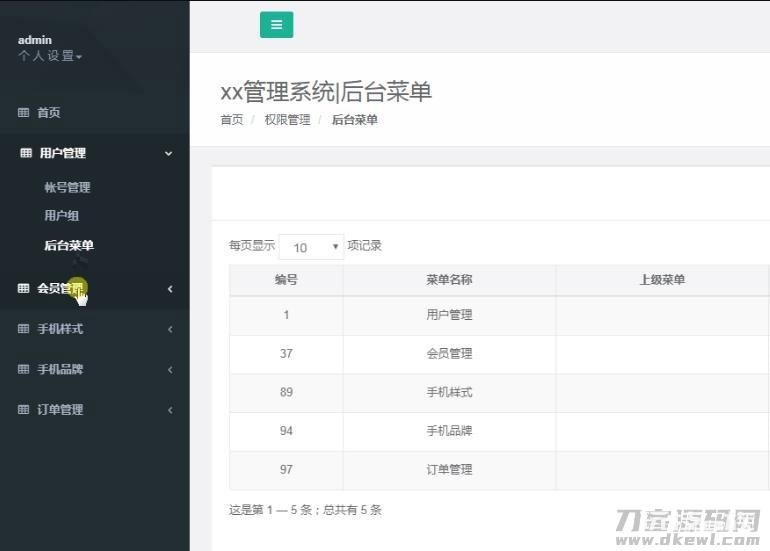
Task: Click the table cell 手机品牌 in row 94
Action: pos(449,431)
